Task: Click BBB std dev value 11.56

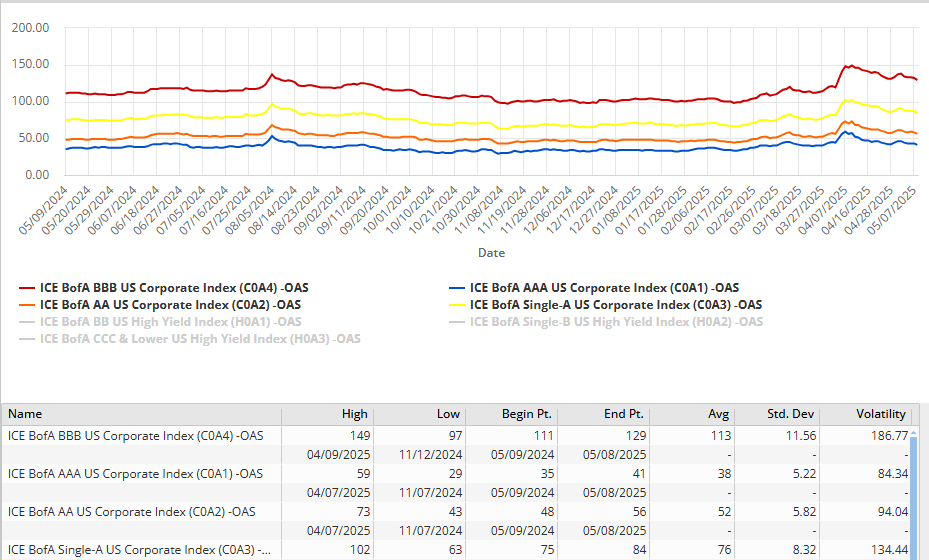Action: [x=800, y=436]
